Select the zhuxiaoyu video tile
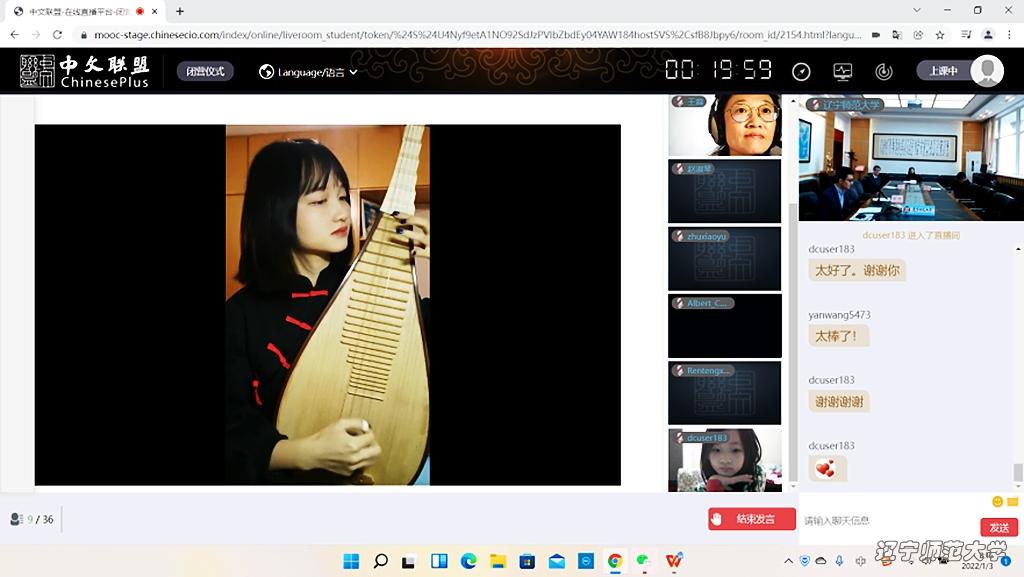This screenshot has height=577, width=1024. point(724,258)
